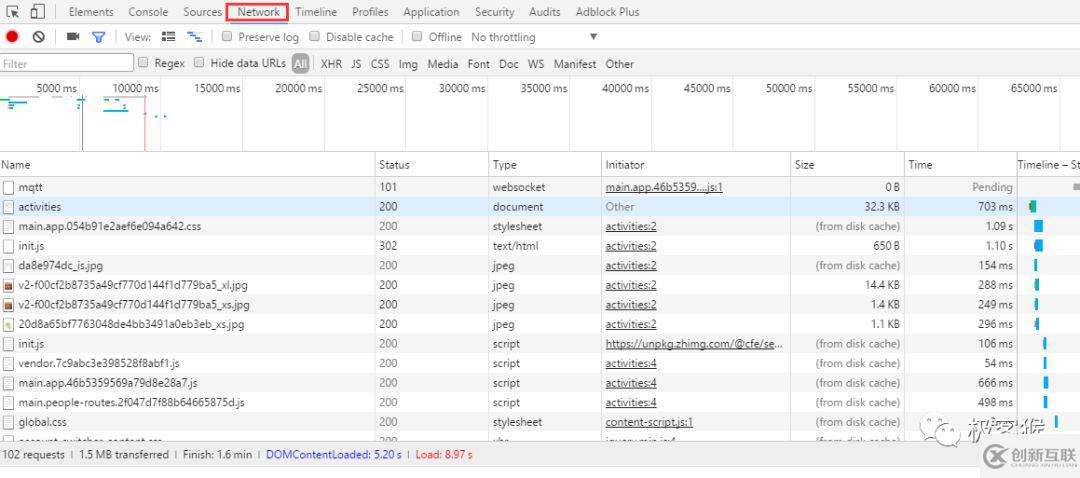Click the 10000 ms overview timeline marker
Screen dimensions: 1080x478
tap(136, 88)
